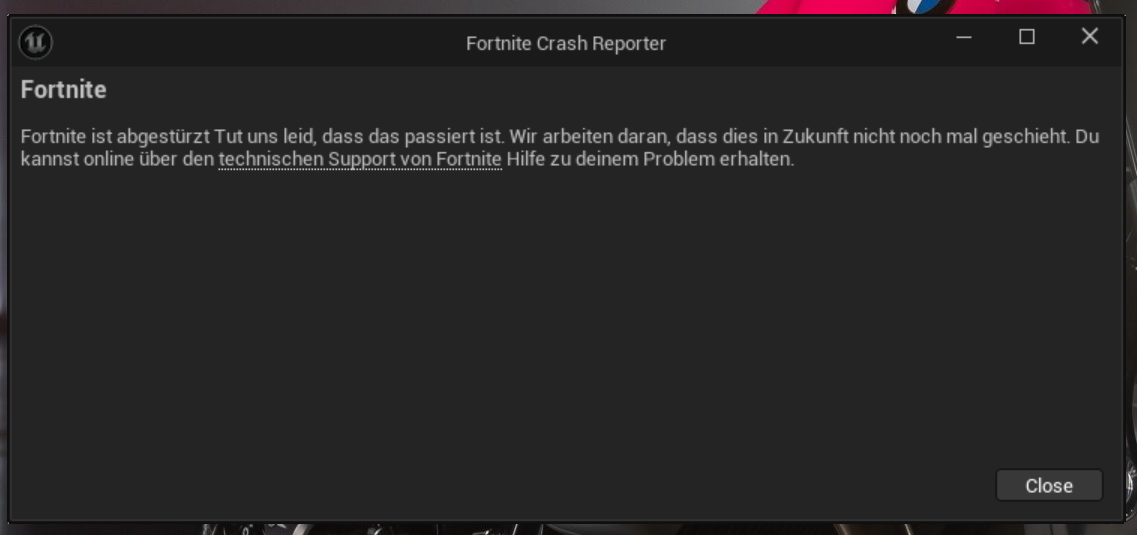Click the Unreal Engine logo icon
This screenshot has height=535, width=1137.
point(35,43)
